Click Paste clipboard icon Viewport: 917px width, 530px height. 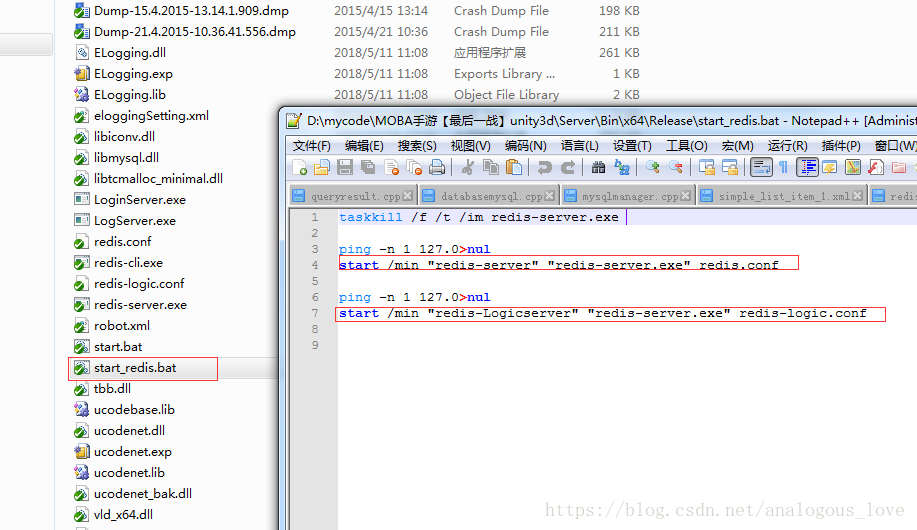513,168
